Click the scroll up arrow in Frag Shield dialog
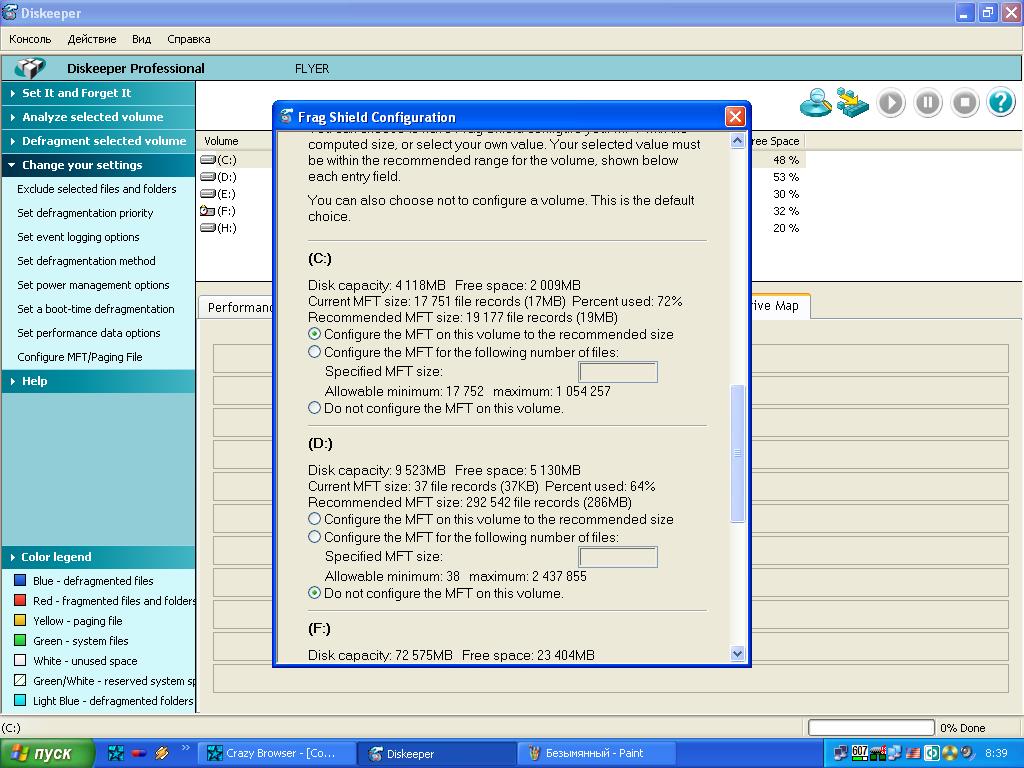The image size is (1024, 768). [x=737, y=140]
